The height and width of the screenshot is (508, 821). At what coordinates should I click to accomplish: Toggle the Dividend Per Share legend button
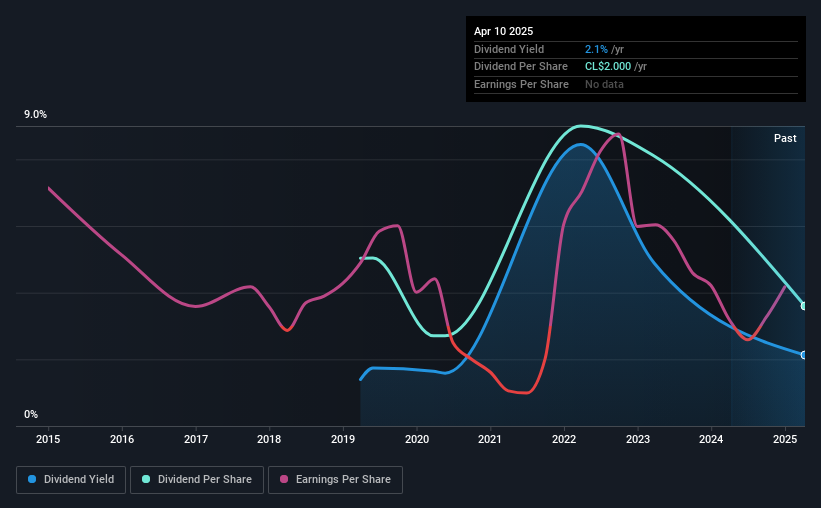click(x=197, y=480)
